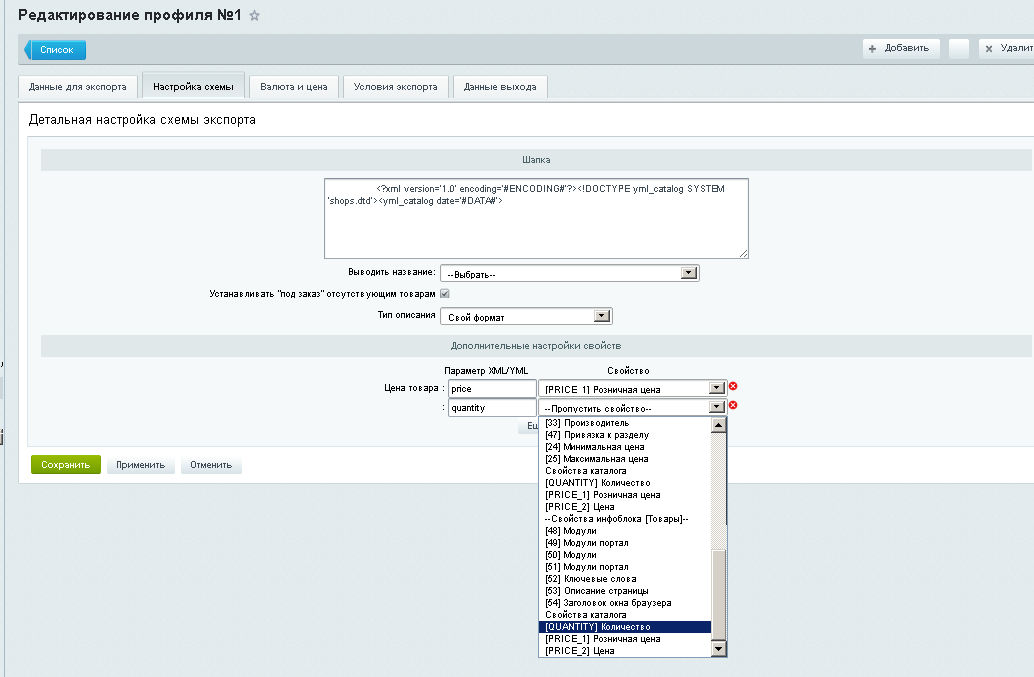Go to the "Условия экспорта" tab
Screen dimensions: 1034x677
pos(396,87)
